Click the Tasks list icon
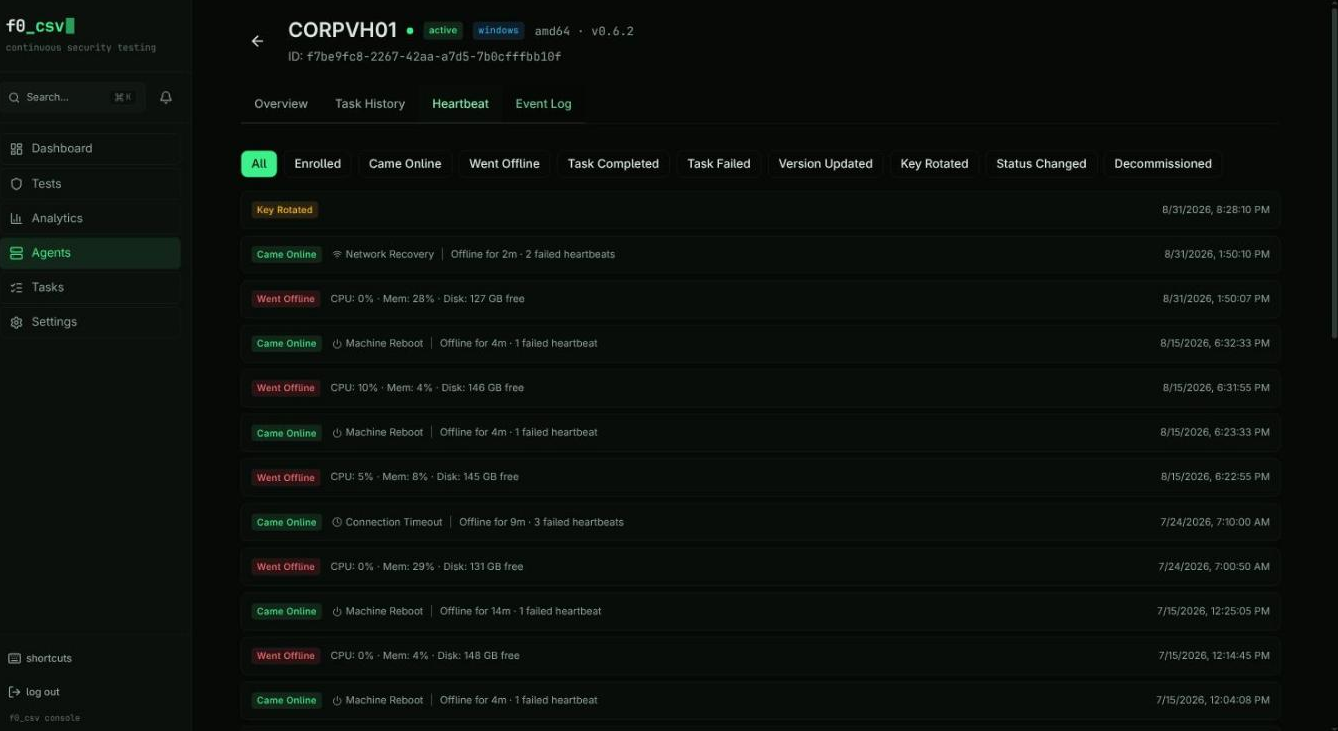Viewport: 1338px width, 731px height. [x=16, y=287]
